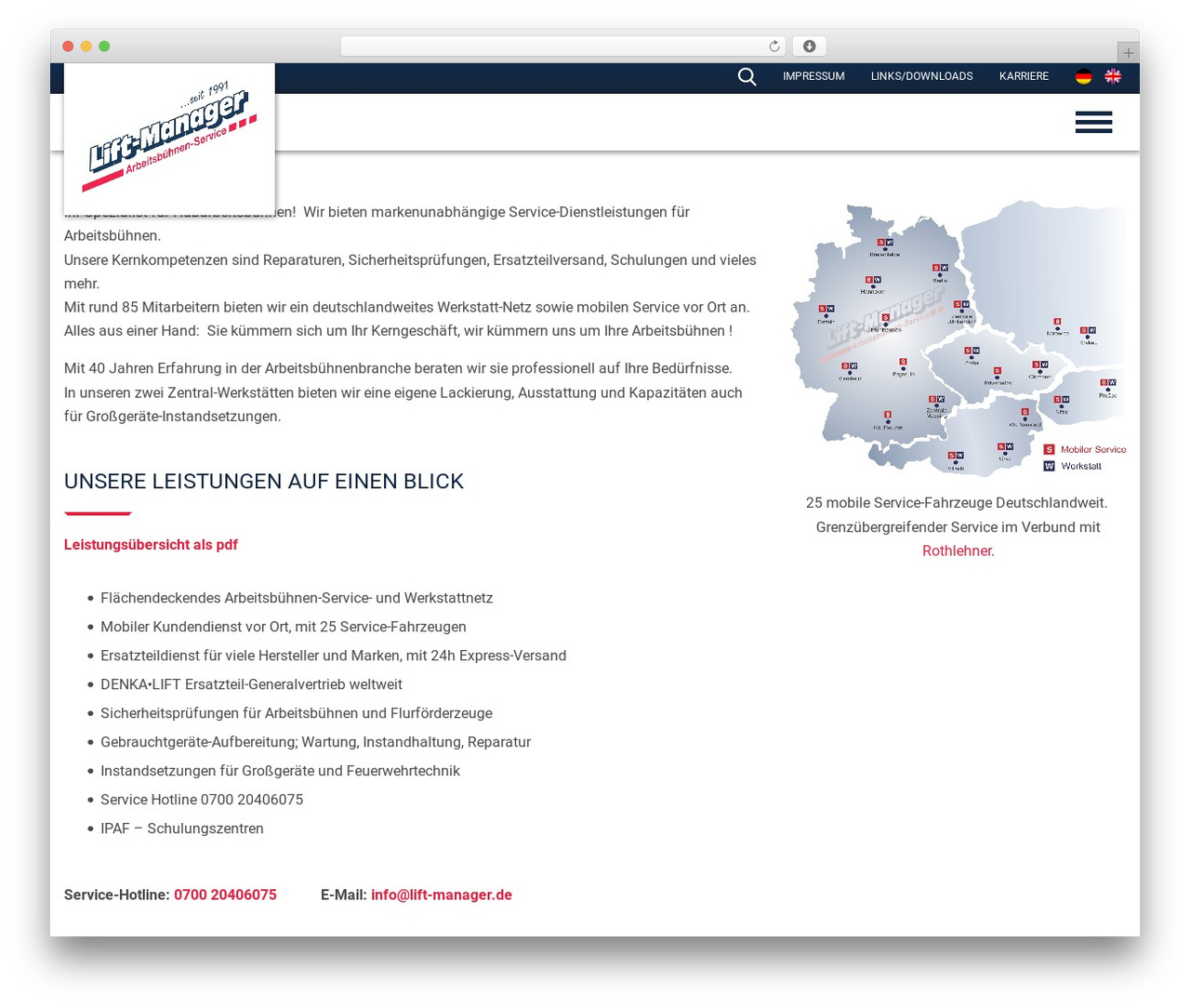
Task: Switch language with the German flag
Action: (x=1084, y=76)
